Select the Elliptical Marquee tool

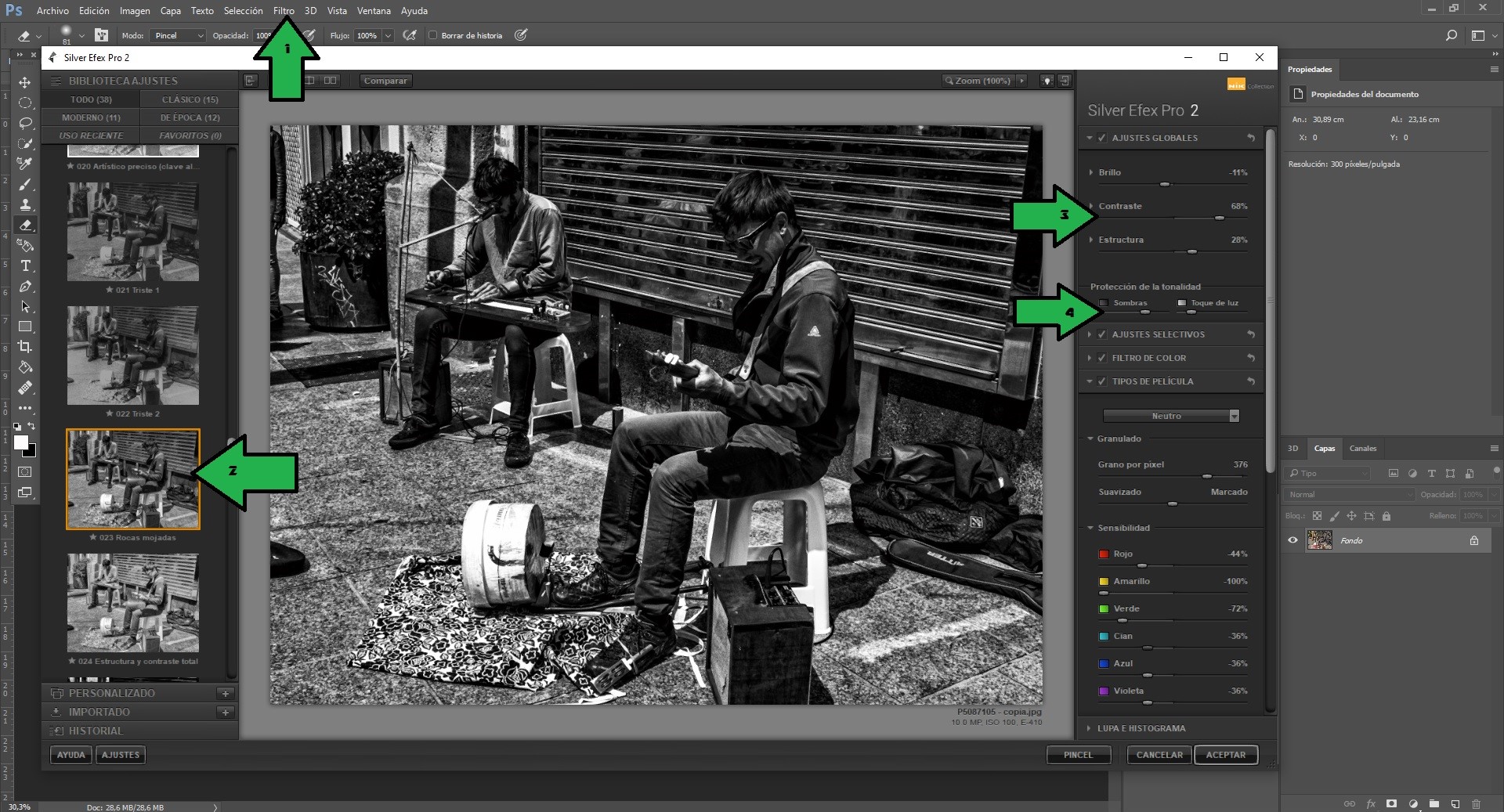[x=25, y=103]
